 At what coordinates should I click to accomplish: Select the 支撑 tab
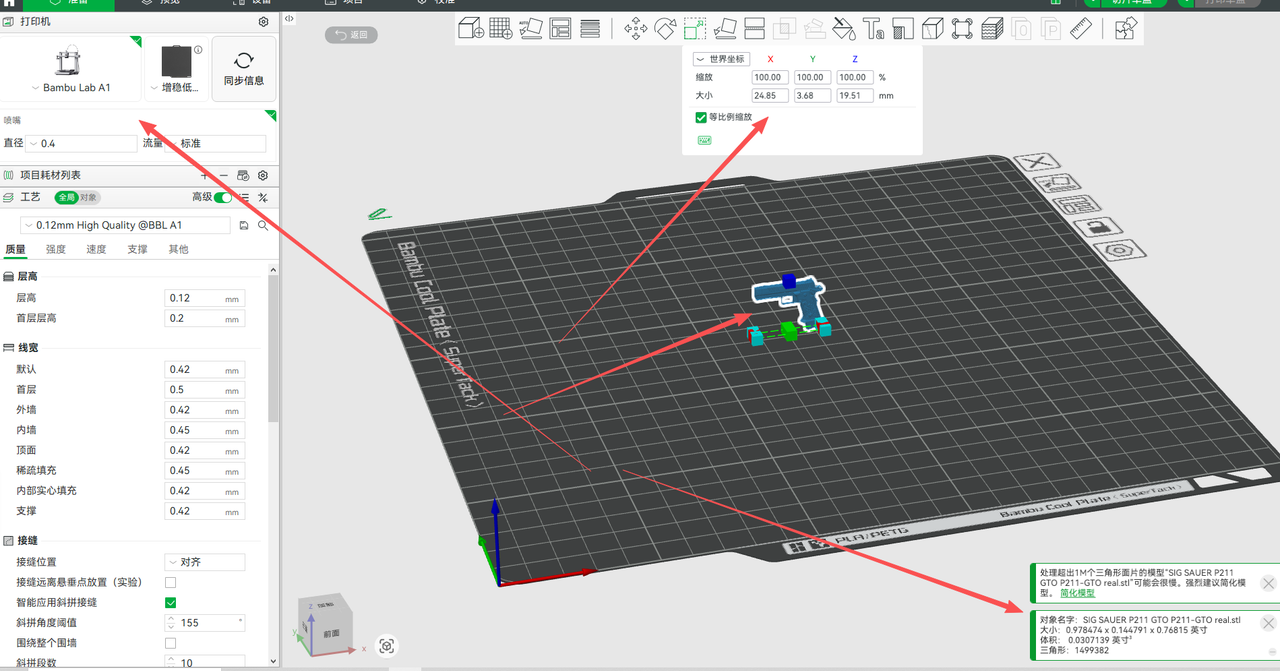(x=137, y=249)
